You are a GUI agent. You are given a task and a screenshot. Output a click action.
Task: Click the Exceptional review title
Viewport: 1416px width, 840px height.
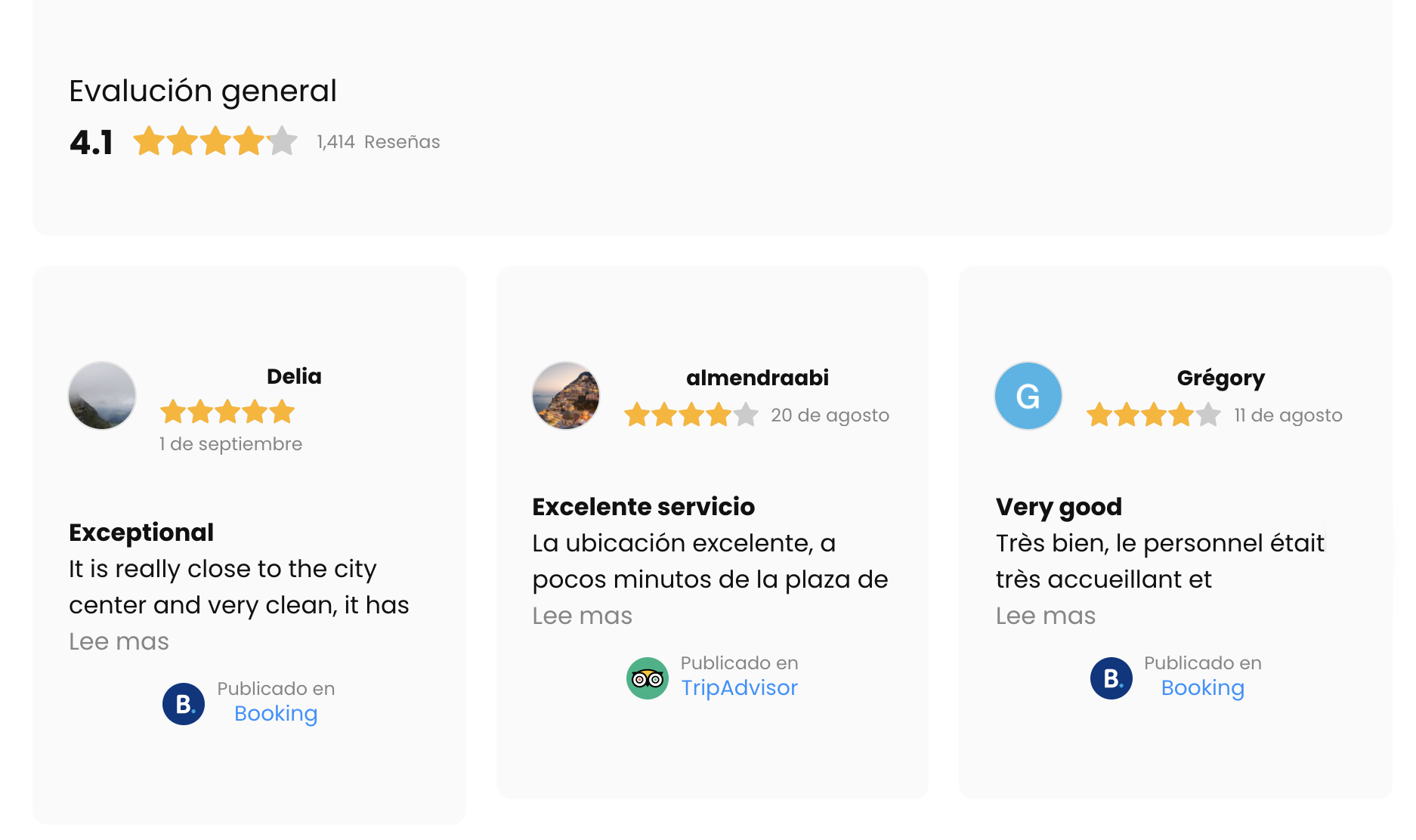tap(141, 533)
